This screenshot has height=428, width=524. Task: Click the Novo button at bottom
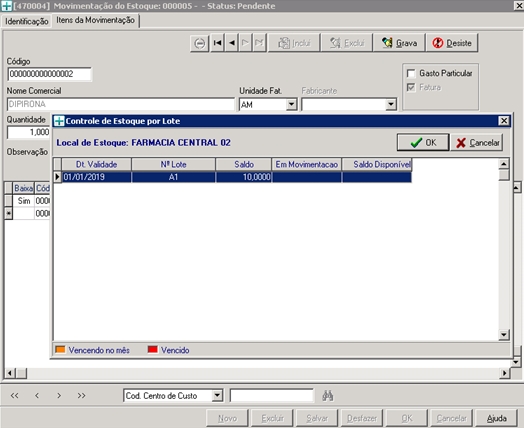pyautogui.click(x=227, y=418)
